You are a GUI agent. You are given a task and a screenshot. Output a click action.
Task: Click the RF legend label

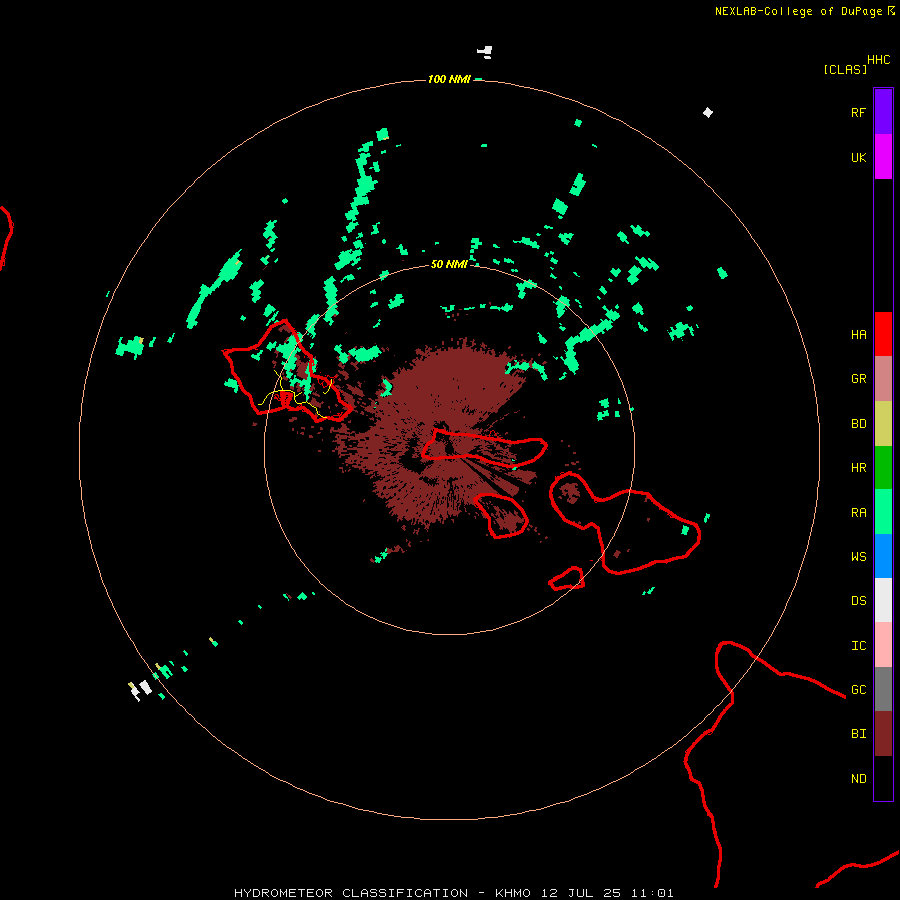[859, 112]
